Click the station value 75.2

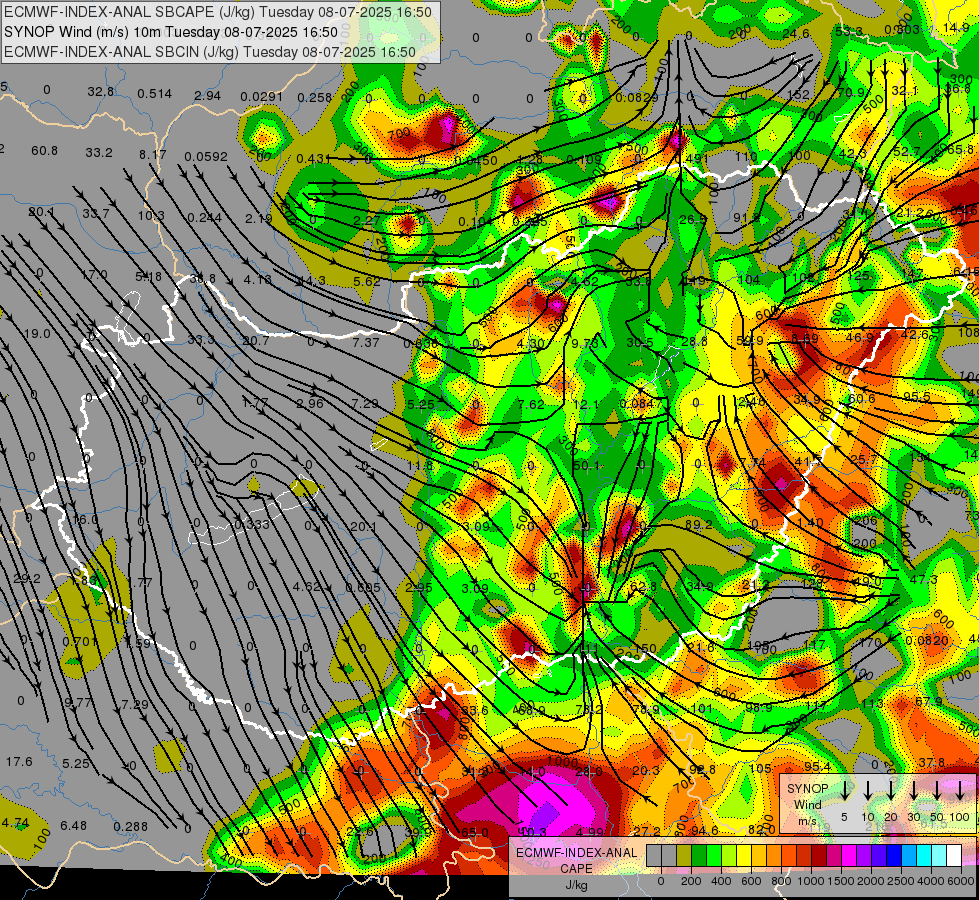point(589,709)
